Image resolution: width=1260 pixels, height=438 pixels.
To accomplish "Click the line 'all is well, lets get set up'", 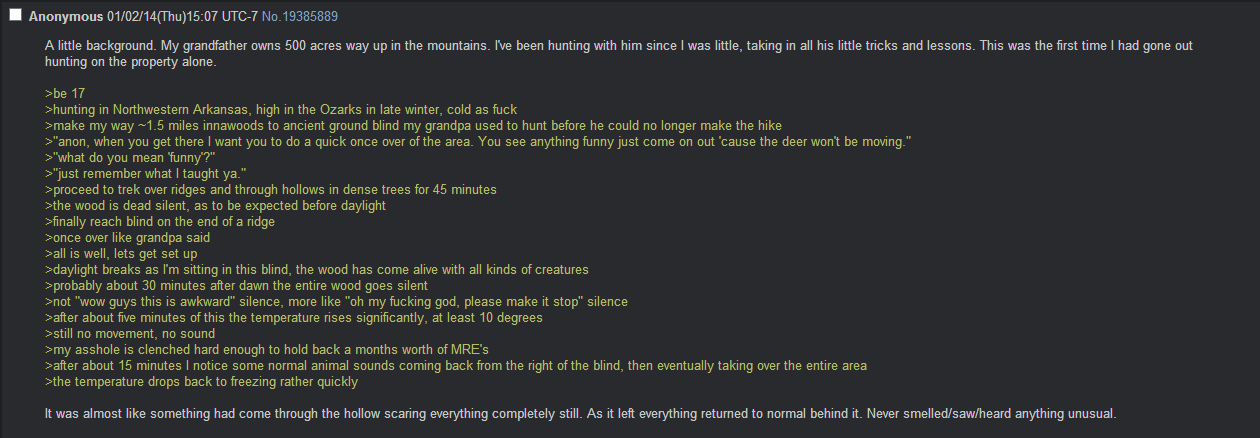I will (121, 253).
